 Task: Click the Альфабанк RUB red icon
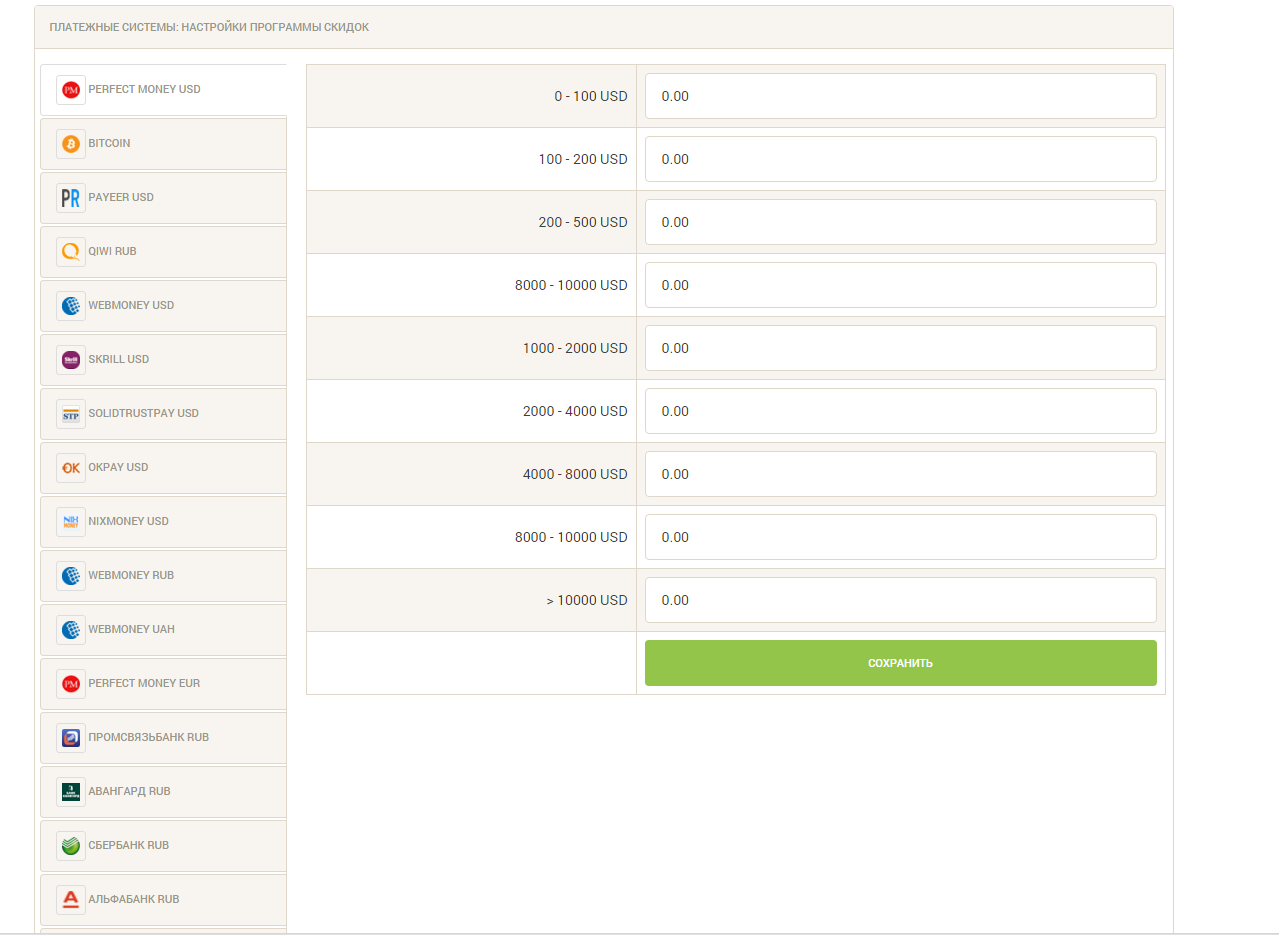[x=71, y=900]
